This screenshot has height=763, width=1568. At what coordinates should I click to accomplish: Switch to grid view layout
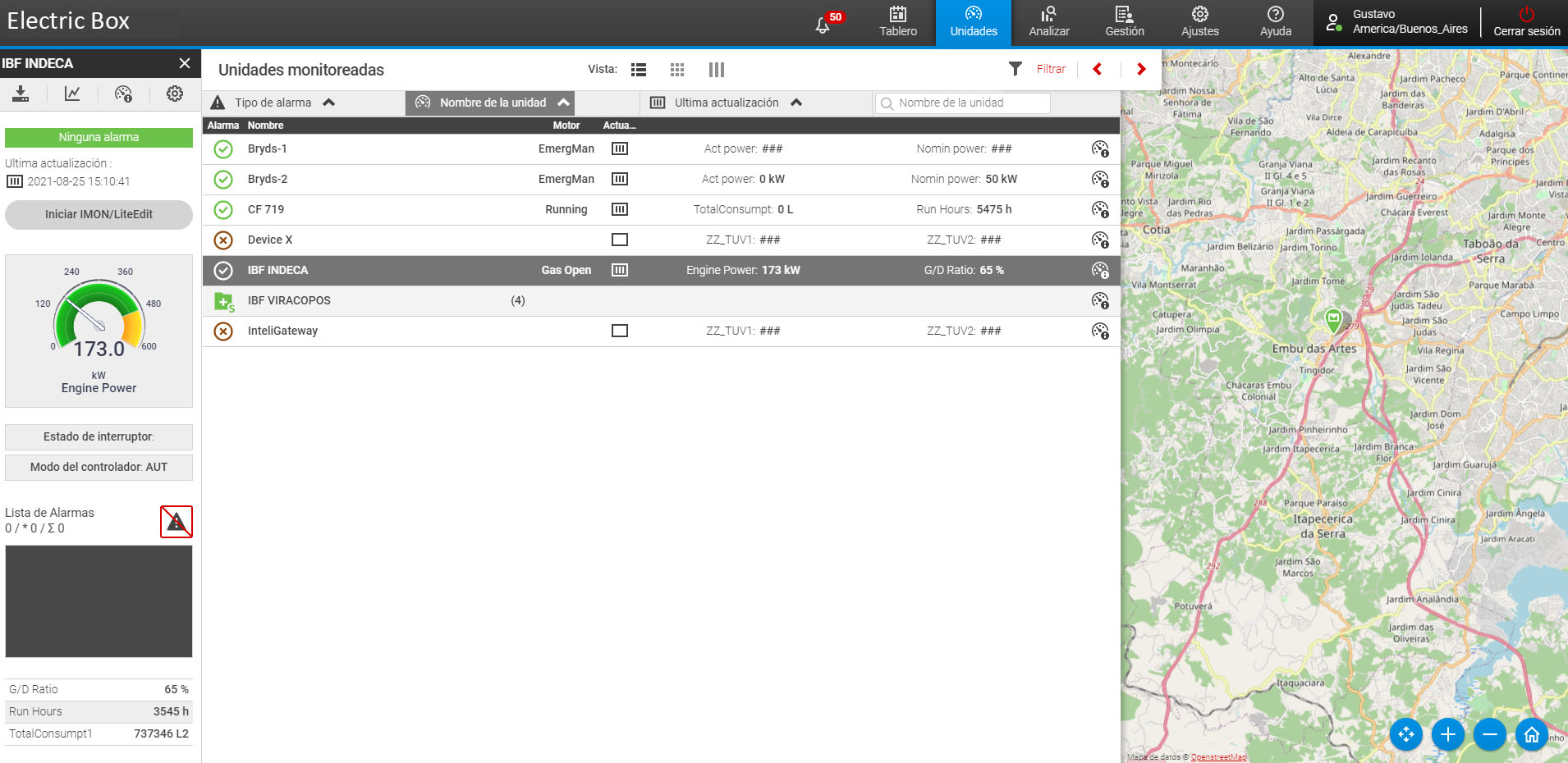(x=677, y=70)
